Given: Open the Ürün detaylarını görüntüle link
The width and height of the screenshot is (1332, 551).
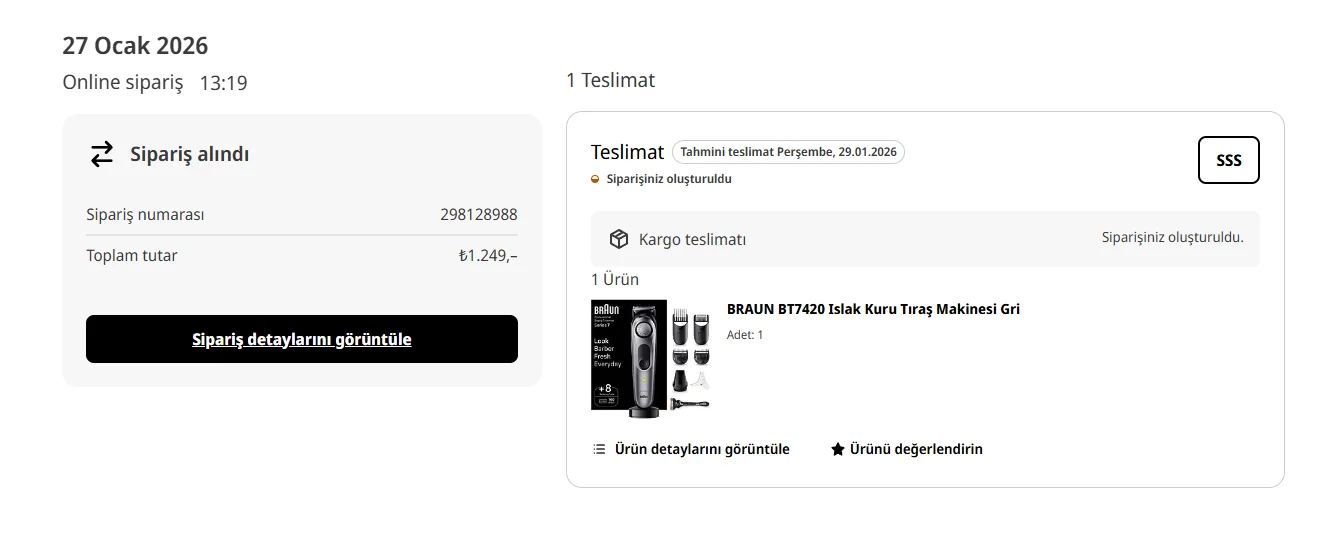Looking at the screenshot, I should (702, 449).
